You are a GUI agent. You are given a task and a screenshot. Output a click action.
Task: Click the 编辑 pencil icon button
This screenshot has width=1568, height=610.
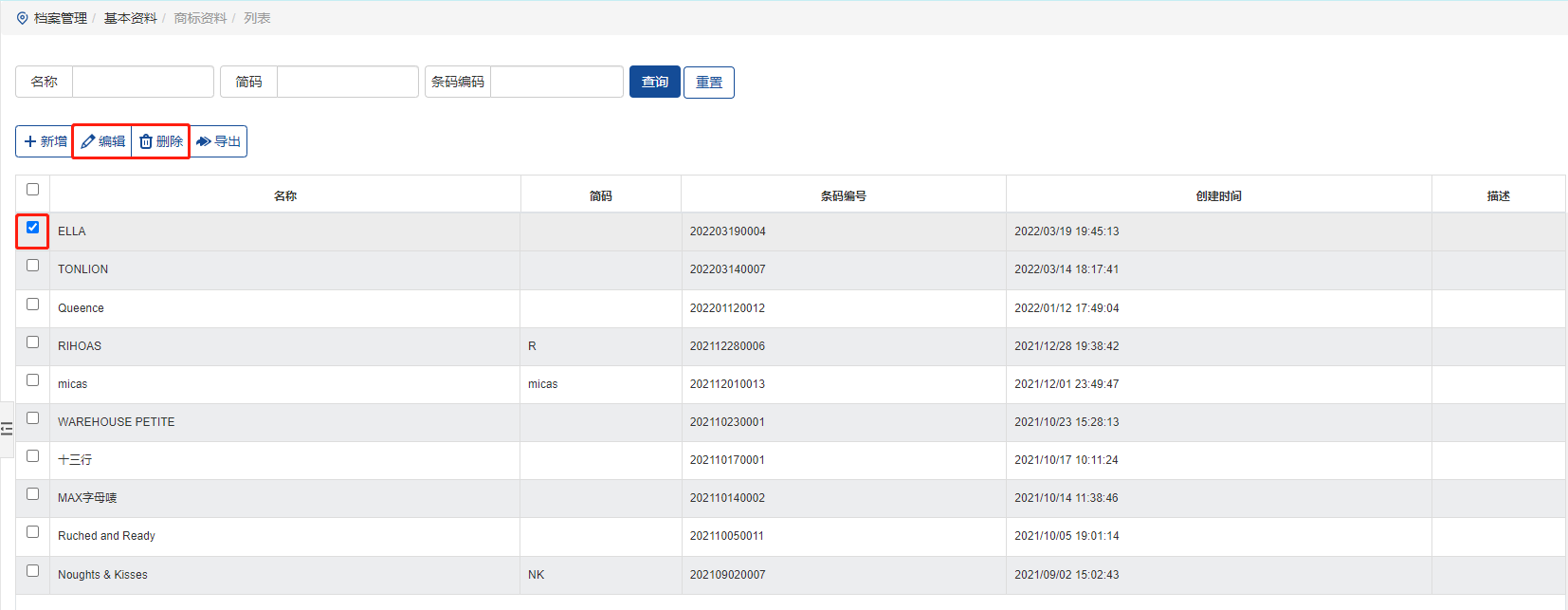pos(102,141)
